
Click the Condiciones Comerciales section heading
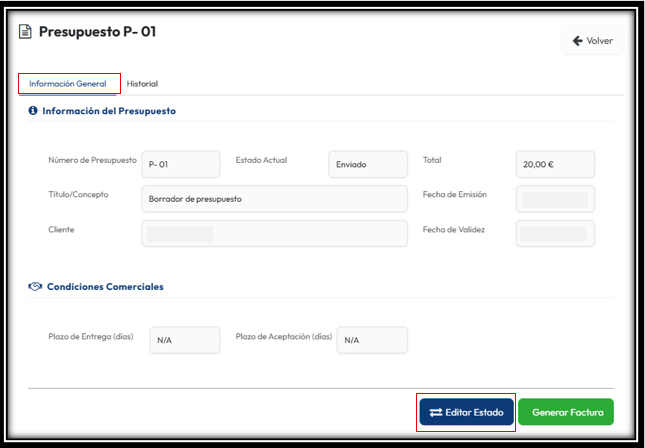pyautogui.click(x=105, y=287)
